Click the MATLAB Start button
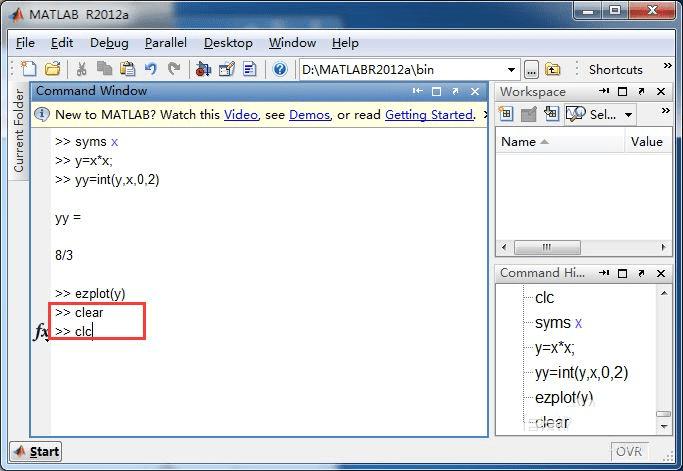Viewport: 683px width, 471px height. 36,451
